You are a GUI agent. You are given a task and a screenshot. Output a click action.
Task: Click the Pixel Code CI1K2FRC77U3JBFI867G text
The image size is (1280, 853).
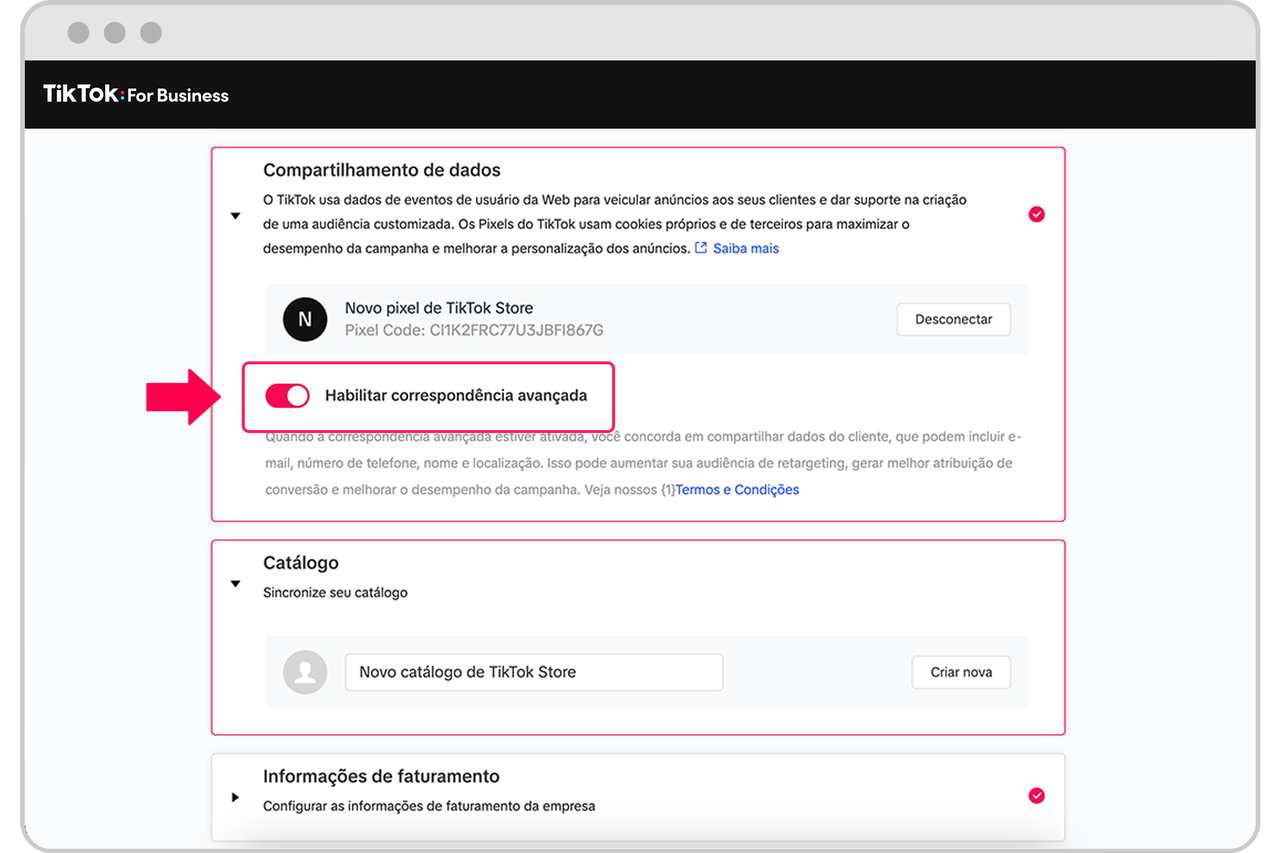click(474, 330)
